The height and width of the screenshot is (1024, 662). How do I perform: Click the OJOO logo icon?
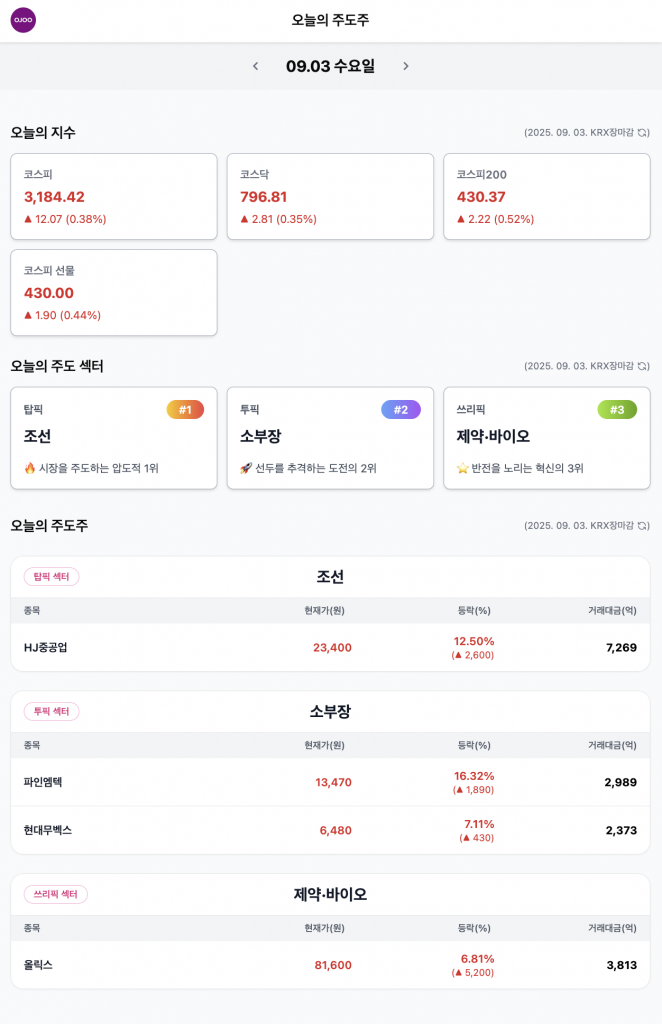click(x=23, y=20)
